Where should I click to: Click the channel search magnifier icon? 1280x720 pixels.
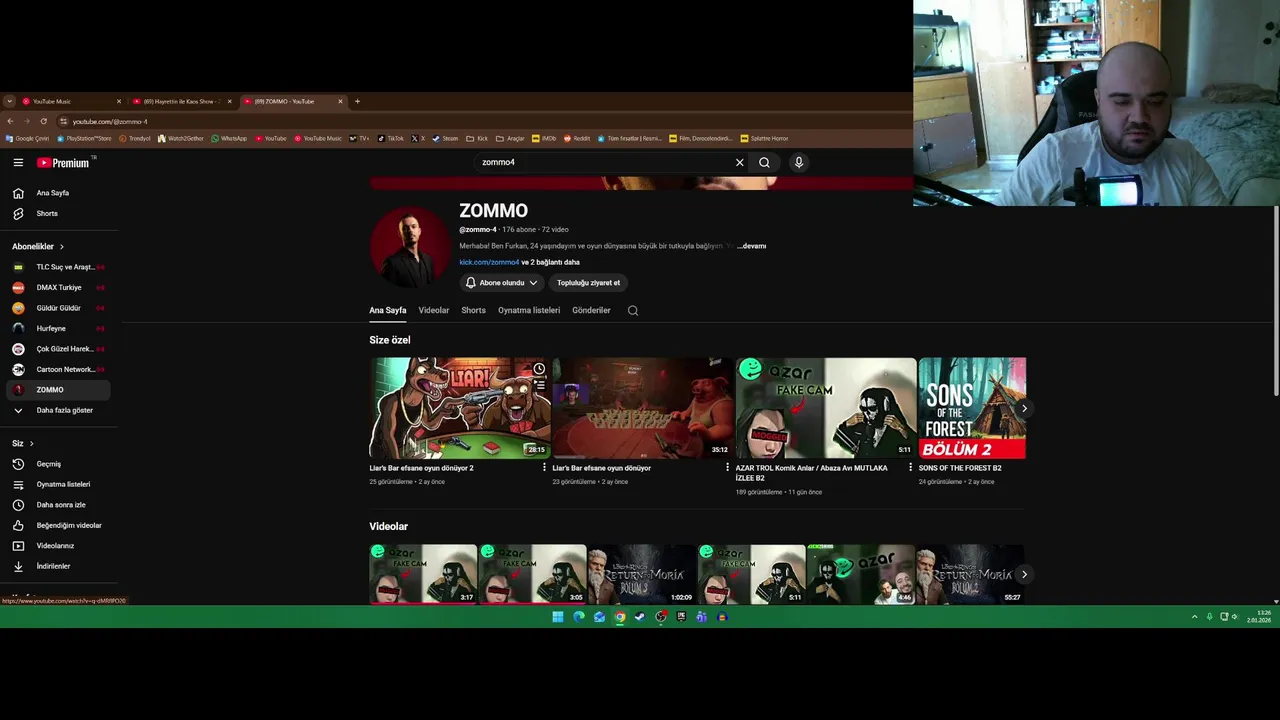633,310
